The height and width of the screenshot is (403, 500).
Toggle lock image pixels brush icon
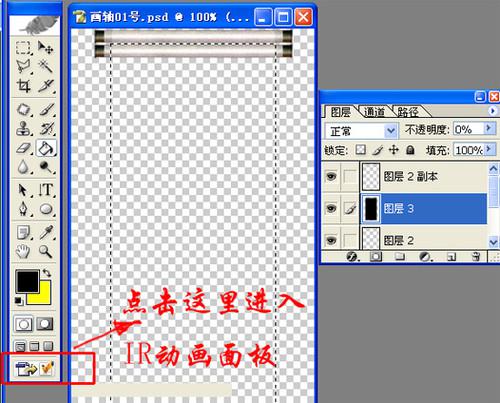click(377, 150)
